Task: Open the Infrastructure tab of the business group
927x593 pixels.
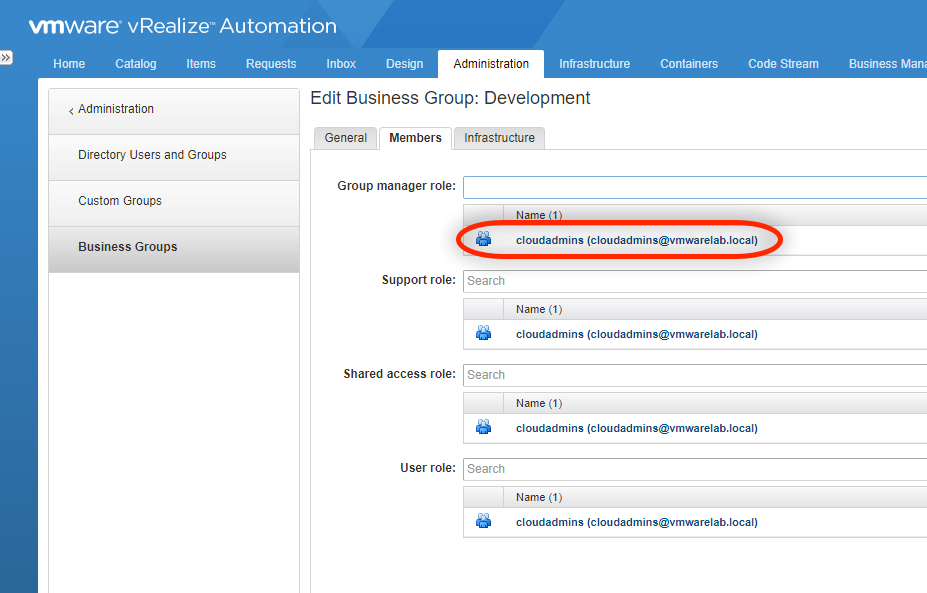Action: click(x=499, y=138)
